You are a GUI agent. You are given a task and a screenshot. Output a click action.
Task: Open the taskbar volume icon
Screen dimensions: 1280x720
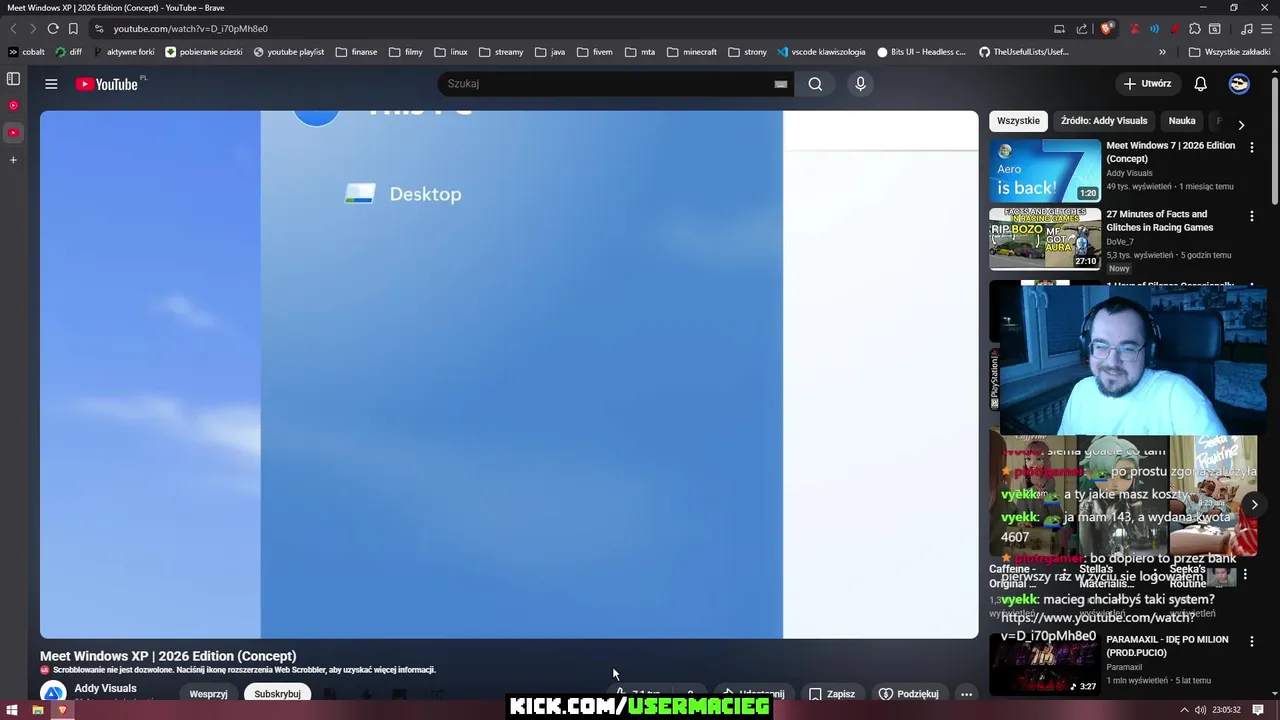pyautogui.click(x=1200, y=710)
